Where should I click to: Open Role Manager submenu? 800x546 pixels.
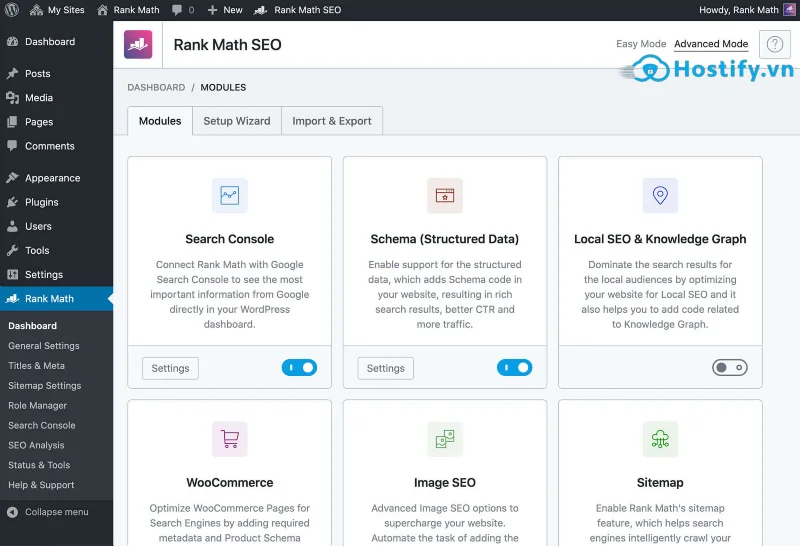click(x=37, y=405)
